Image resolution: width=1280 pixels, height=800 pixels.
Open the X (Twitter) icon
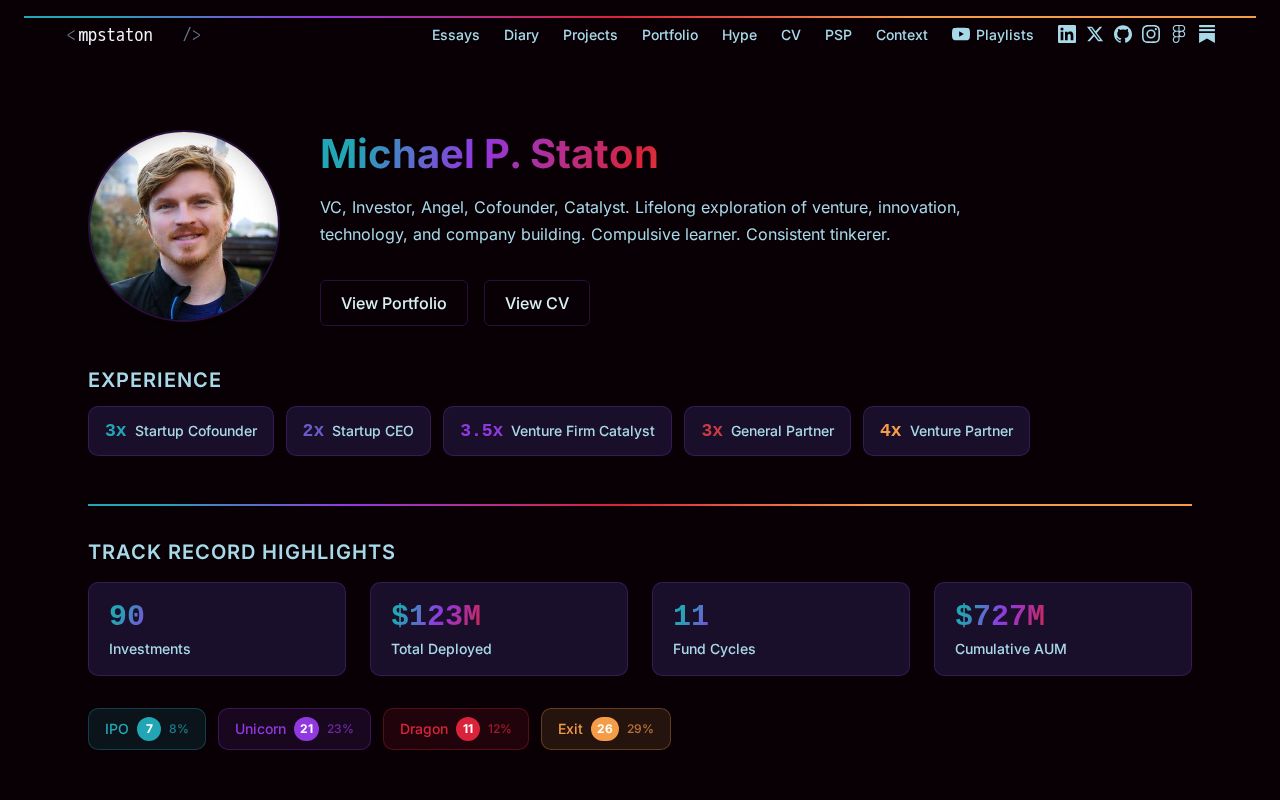[x=1095, y=34]
